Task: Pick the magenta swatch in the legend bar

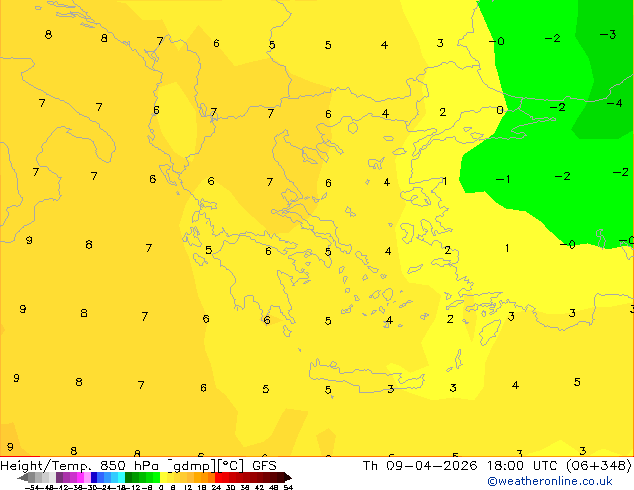Action: pos(80,477)
